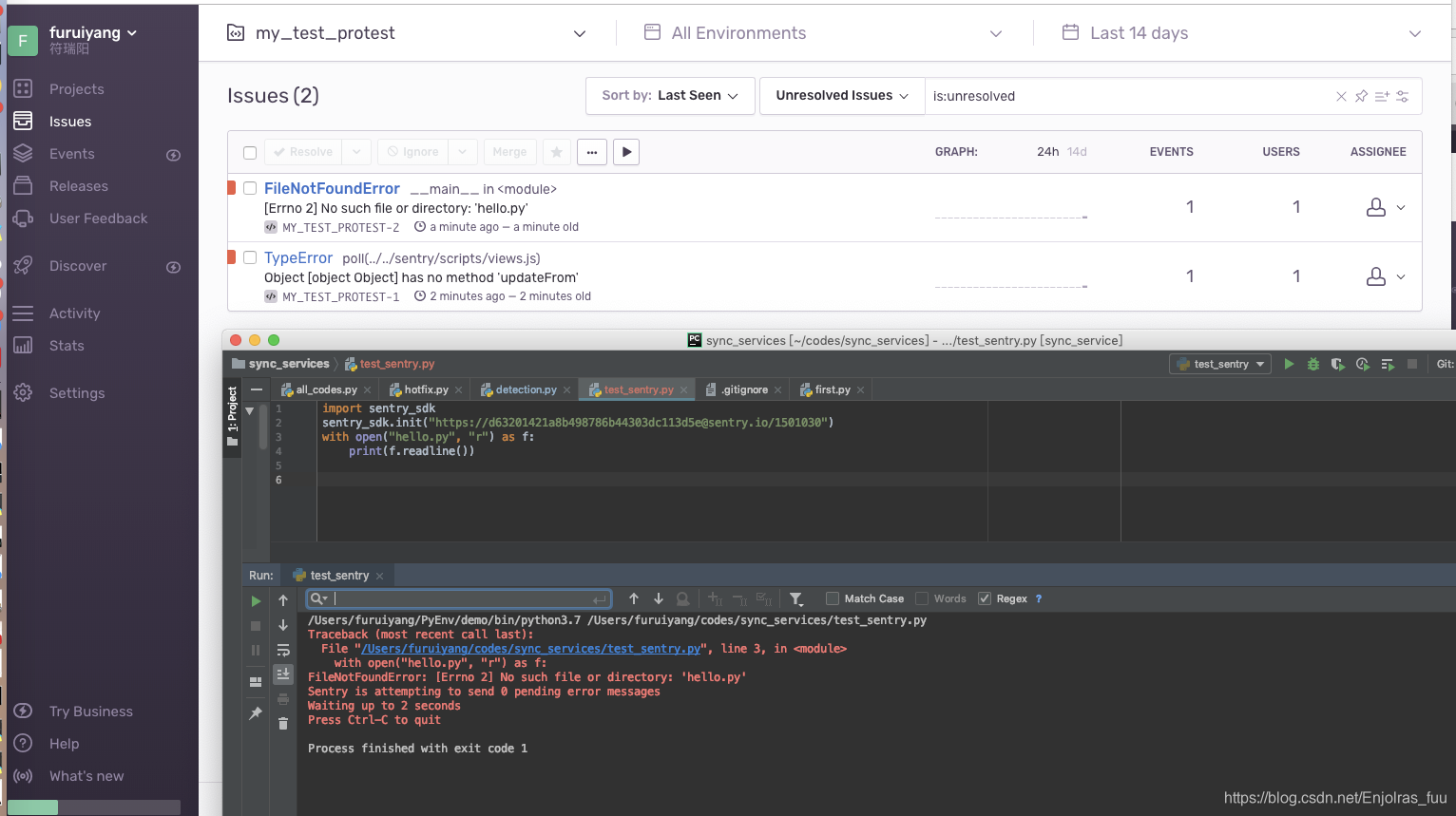The width and height of the screenshot is (1456, 816).
Task: Toggle soft-wrap icon in Run panel
Action: pos(283,651)
